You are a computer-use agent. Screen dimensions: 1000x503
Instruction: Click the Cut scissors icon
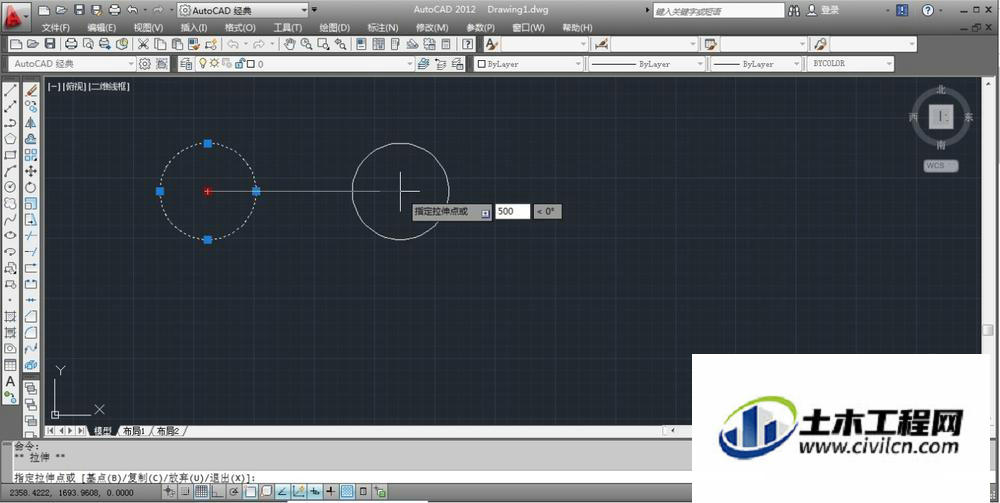pos(143,44)
